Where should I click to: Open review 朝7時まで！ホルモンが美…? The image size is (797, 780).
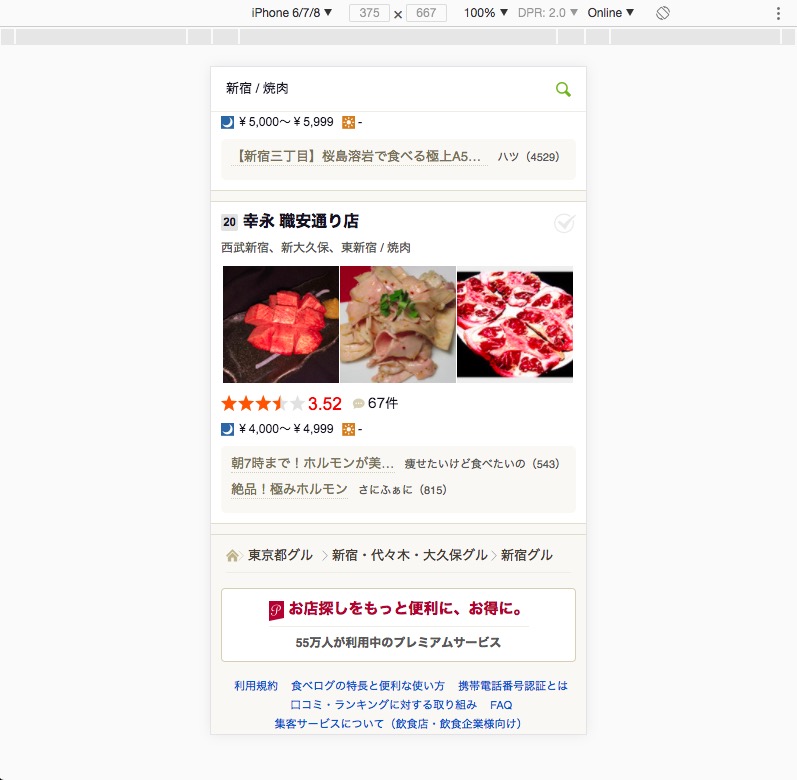click(313, 463)
